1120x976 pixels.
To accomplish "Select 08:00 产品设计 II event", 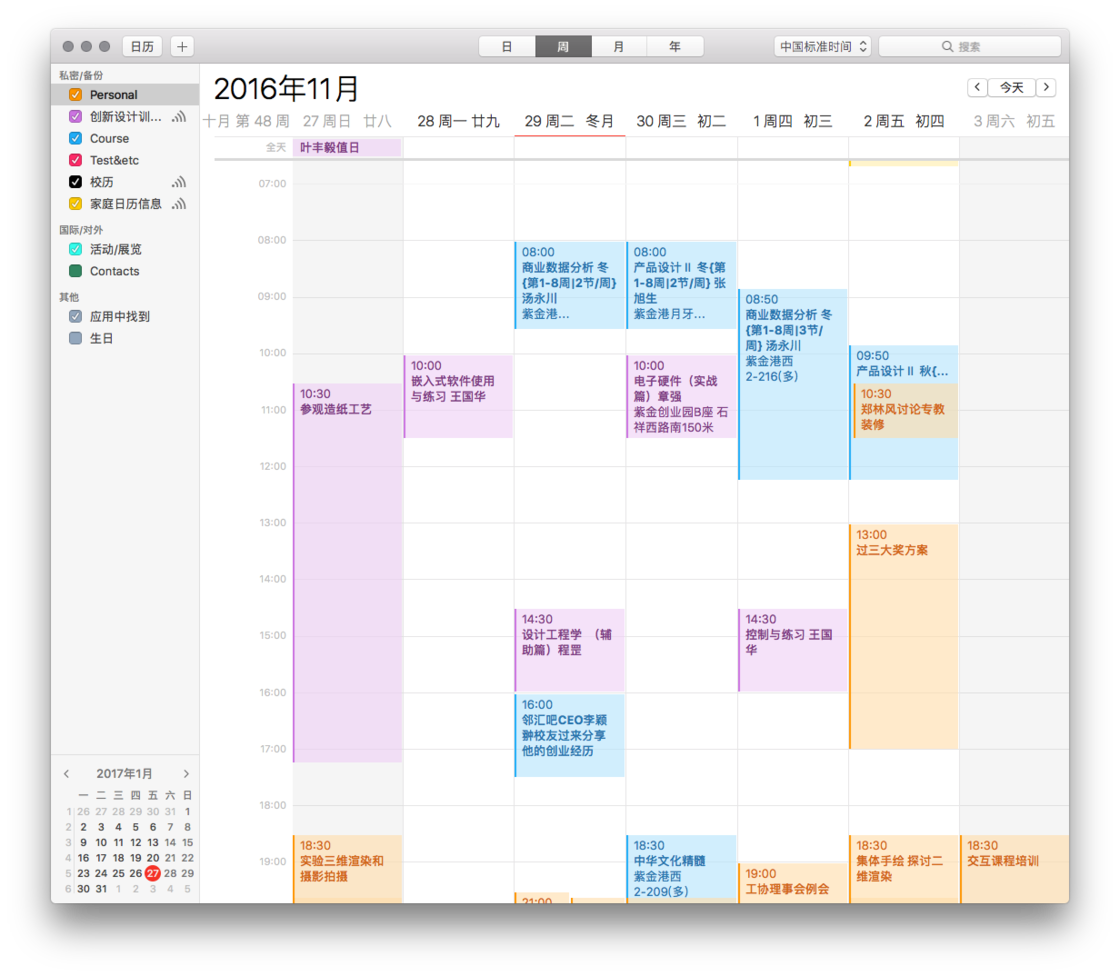I will tap(681, 286).
